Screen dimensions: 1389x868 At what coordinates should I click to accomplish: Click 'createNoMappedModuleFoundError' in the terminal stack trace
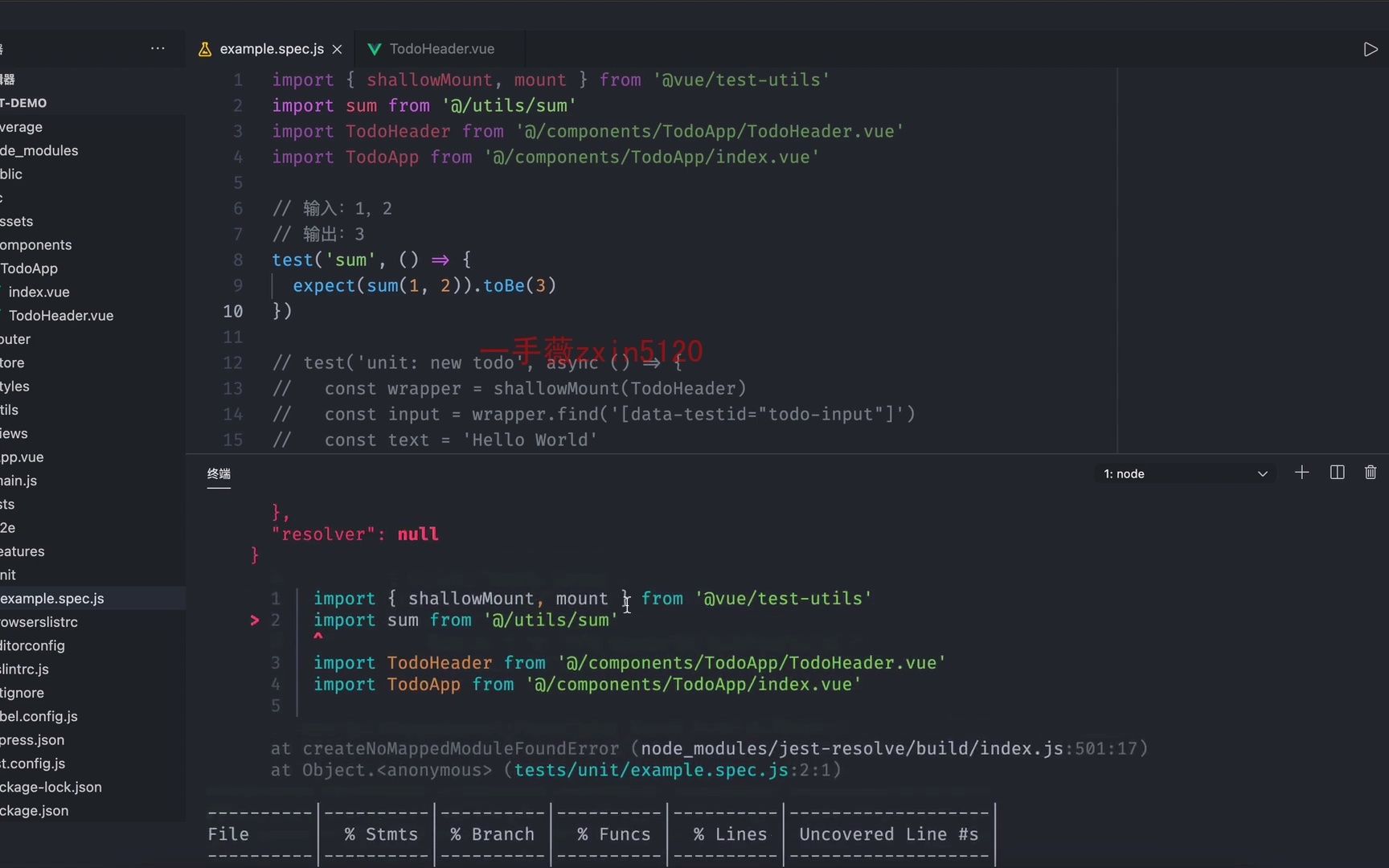[x=461, y=749]
